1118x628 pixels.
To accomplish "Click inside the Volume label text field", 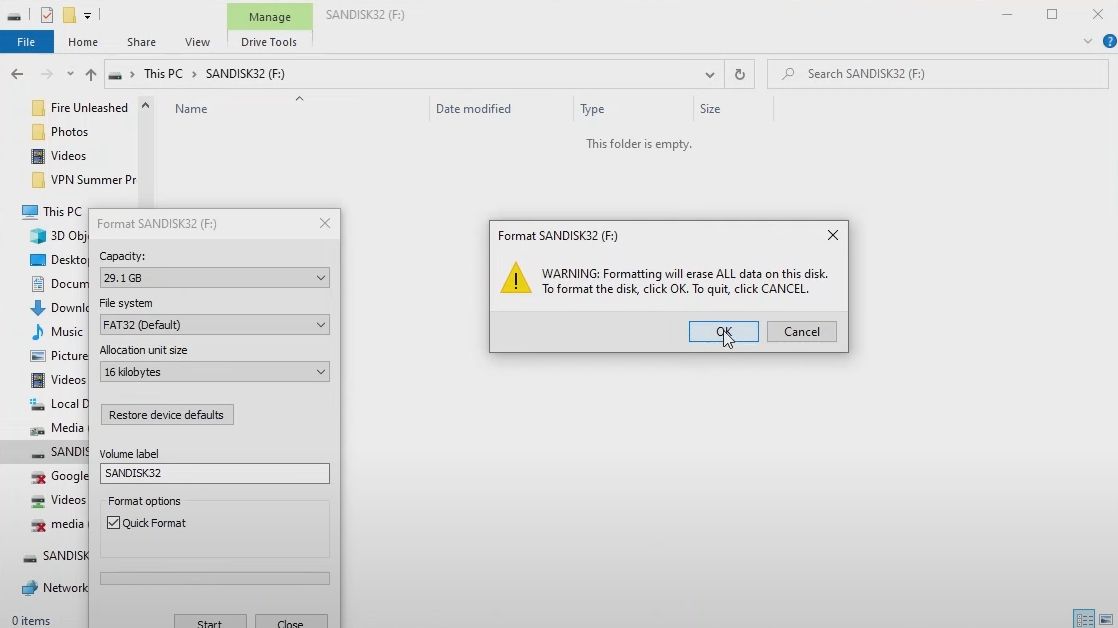I will (x=214, y=473).
